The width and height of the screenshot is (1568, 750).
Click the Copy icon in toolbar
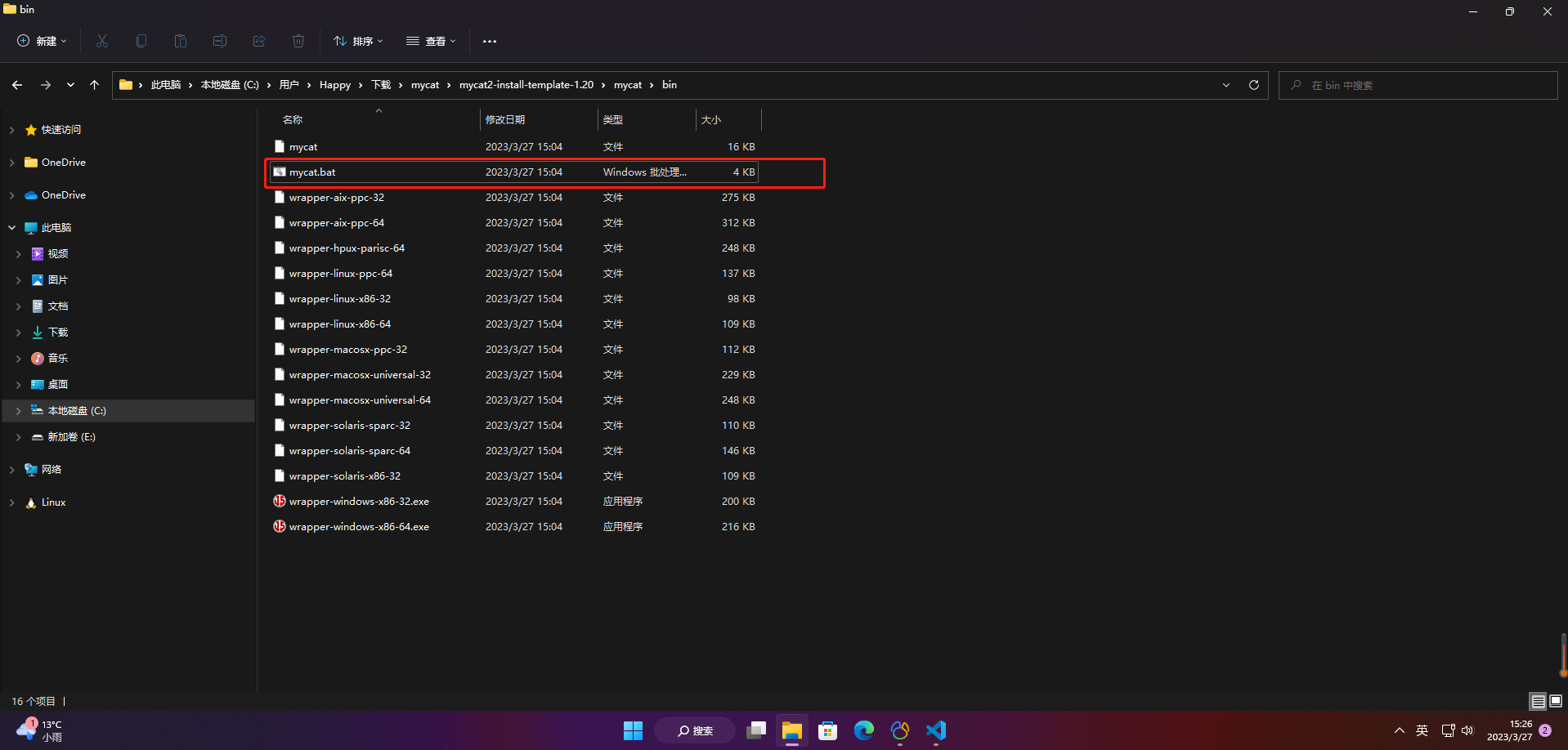141,41
